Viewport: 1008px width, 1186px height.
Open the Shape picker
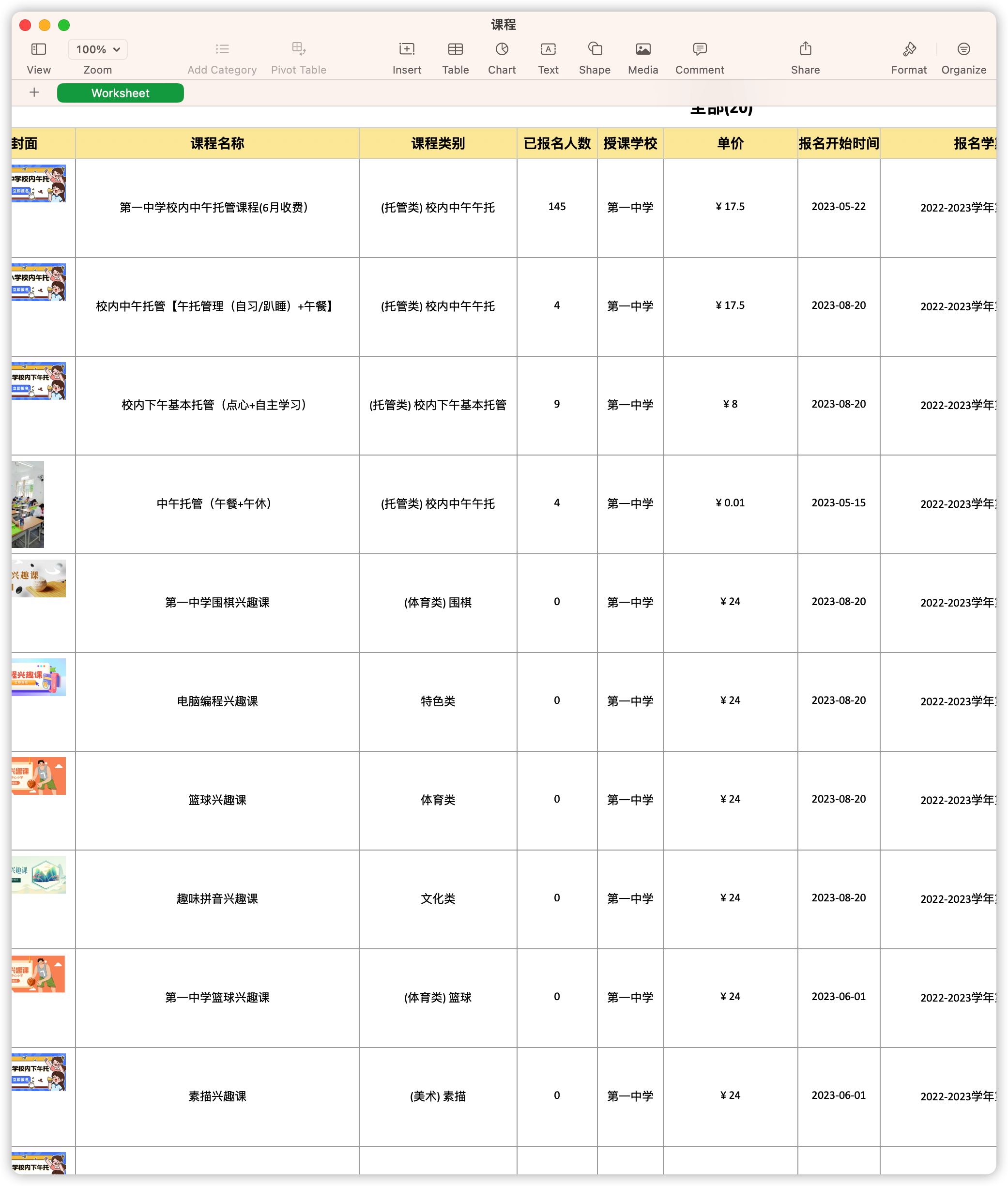click(x=595, y=49)
